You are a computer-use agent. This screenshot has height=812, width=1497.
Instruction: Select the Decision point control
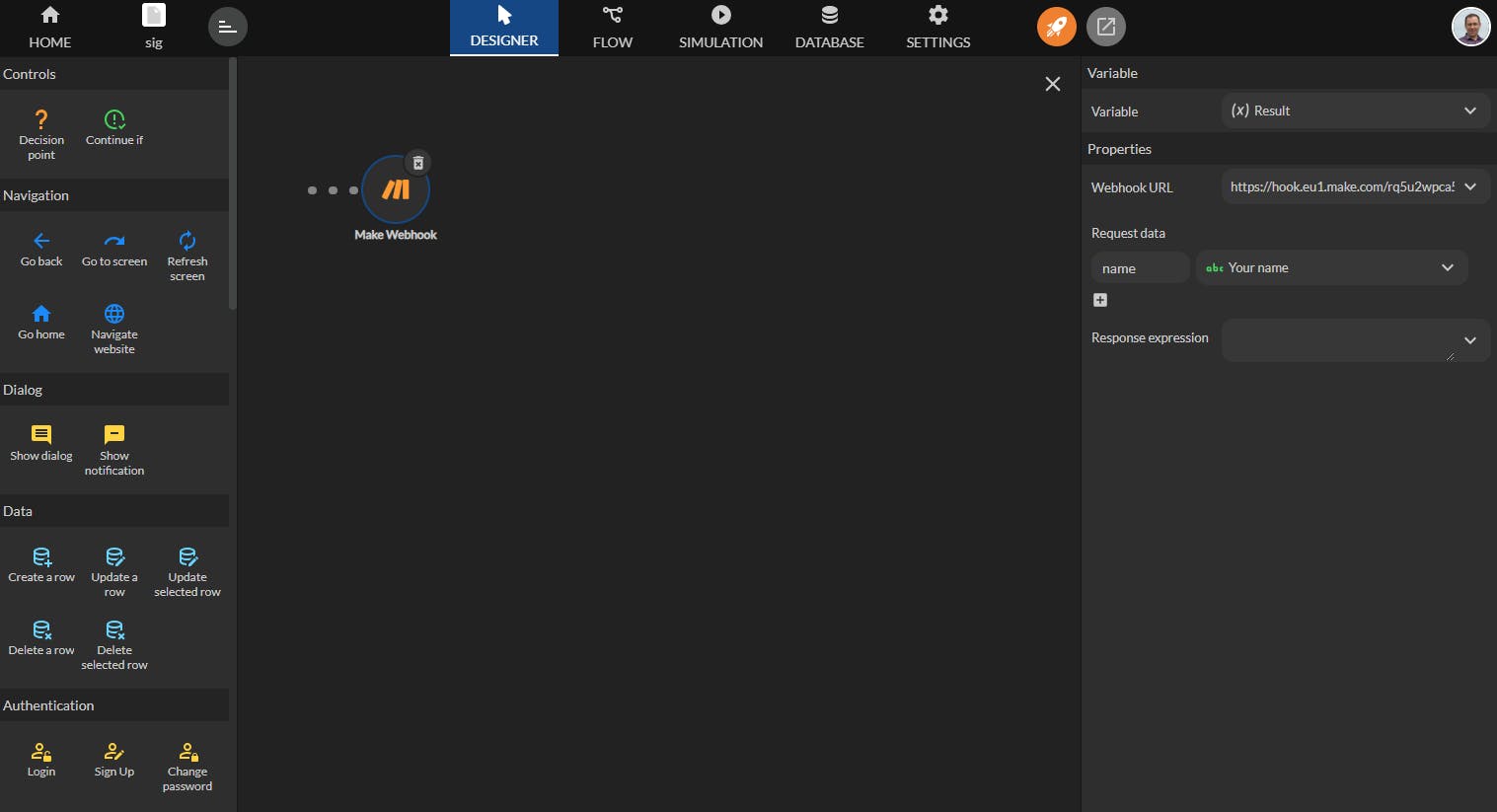pyautogui.click(x=41, y=134)
